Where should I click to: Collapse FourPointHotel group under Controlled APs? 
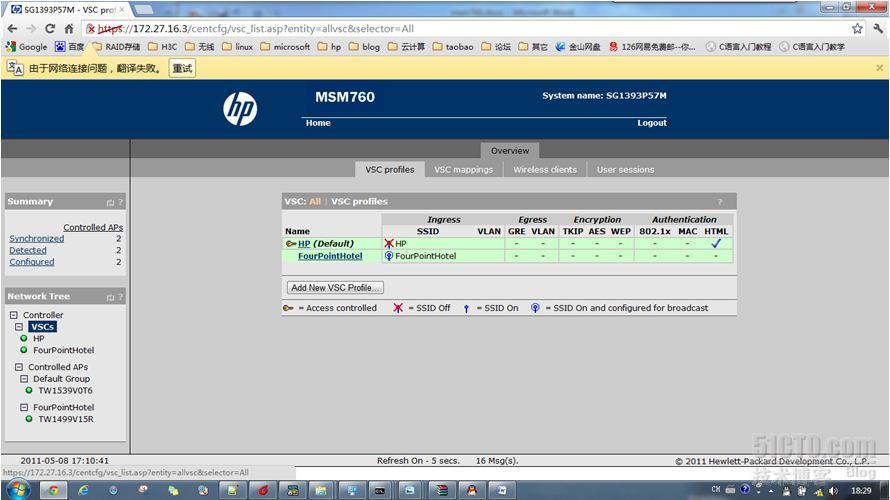coord(24,407)
